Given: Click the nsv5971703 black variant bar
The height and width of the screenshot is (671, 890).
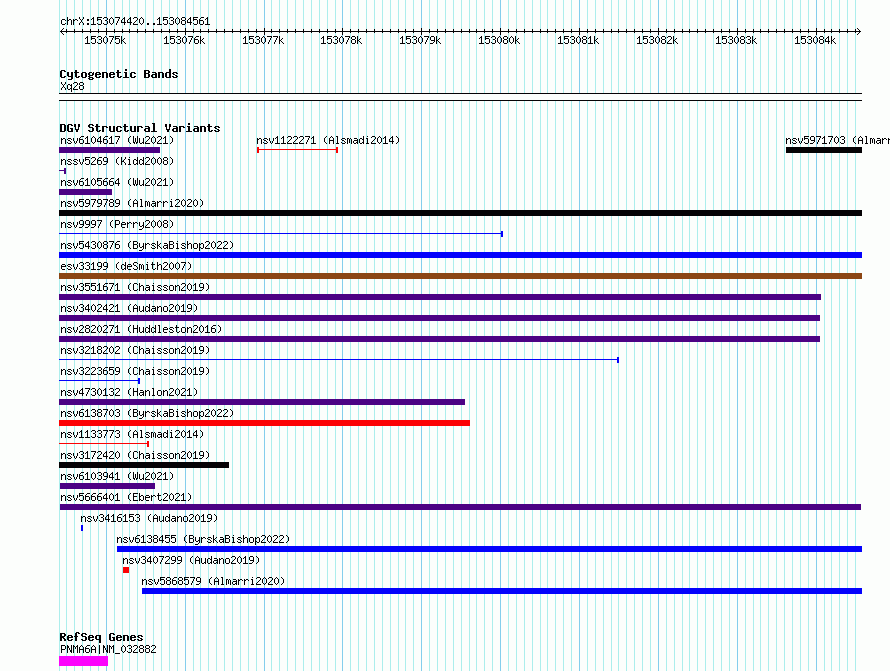Looking at the screenshot, I should coord(824,150).
